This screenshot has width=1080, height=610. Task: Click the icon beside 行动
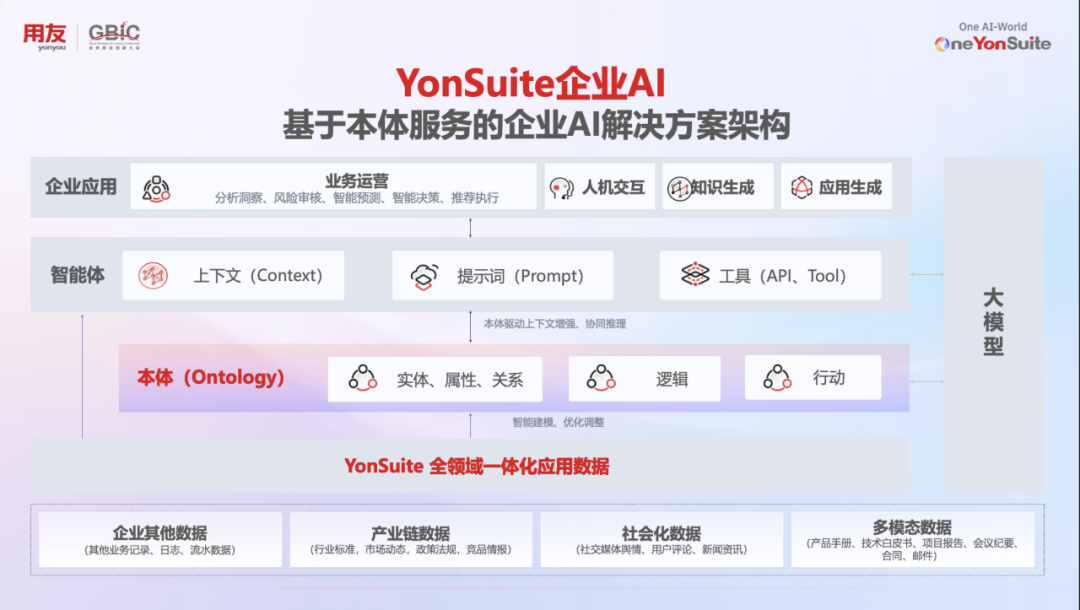coord(777,377)
